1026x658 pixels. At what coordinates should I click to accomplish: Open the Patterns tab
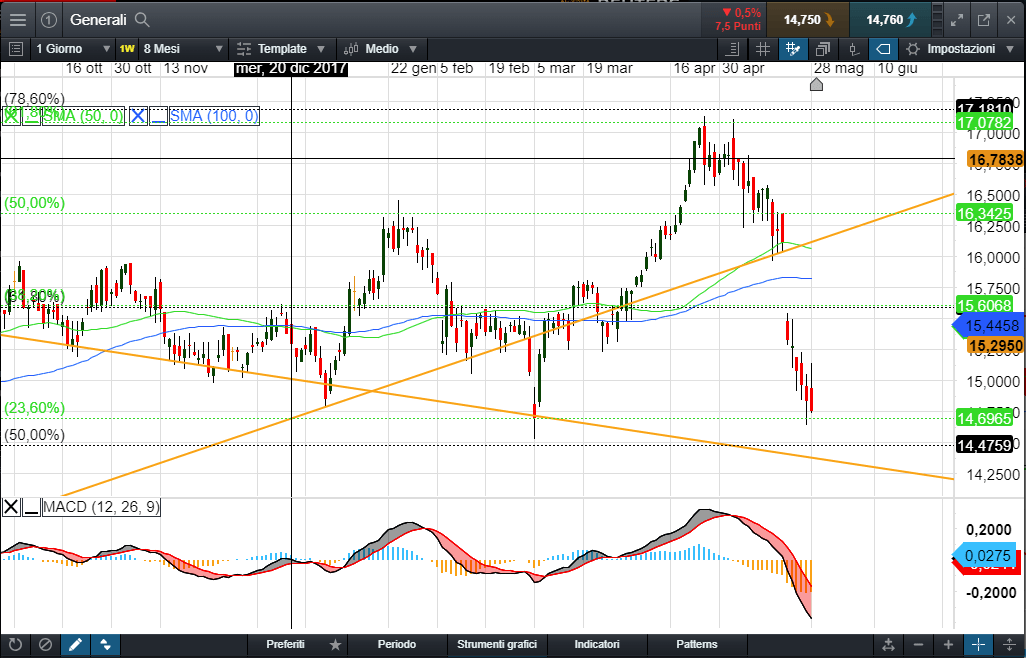pos(697,645)
